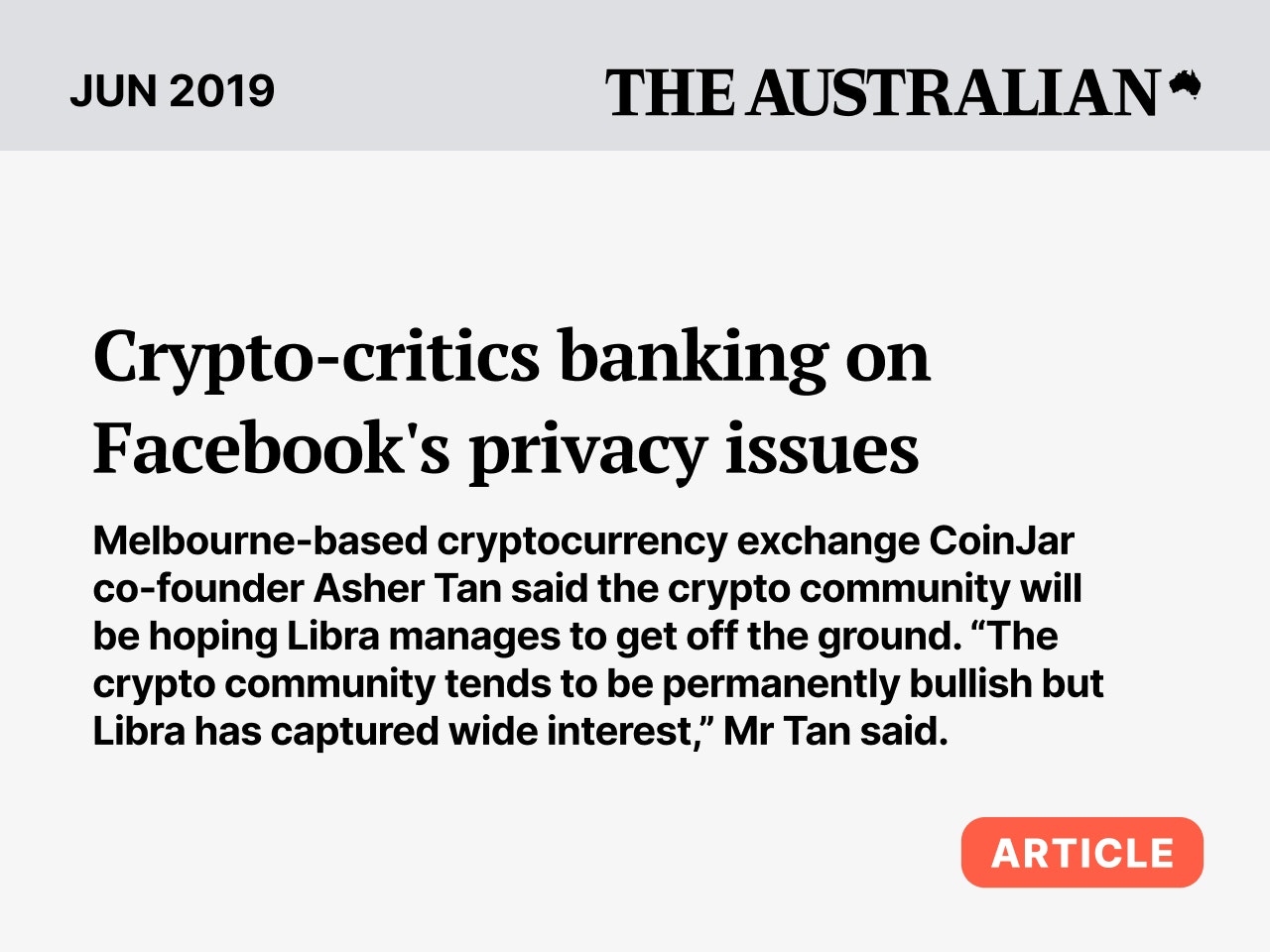The height and width of the screenshot is (952, 1270).
Task: Open the Crypto-critics headline
Action: point(316,357)
